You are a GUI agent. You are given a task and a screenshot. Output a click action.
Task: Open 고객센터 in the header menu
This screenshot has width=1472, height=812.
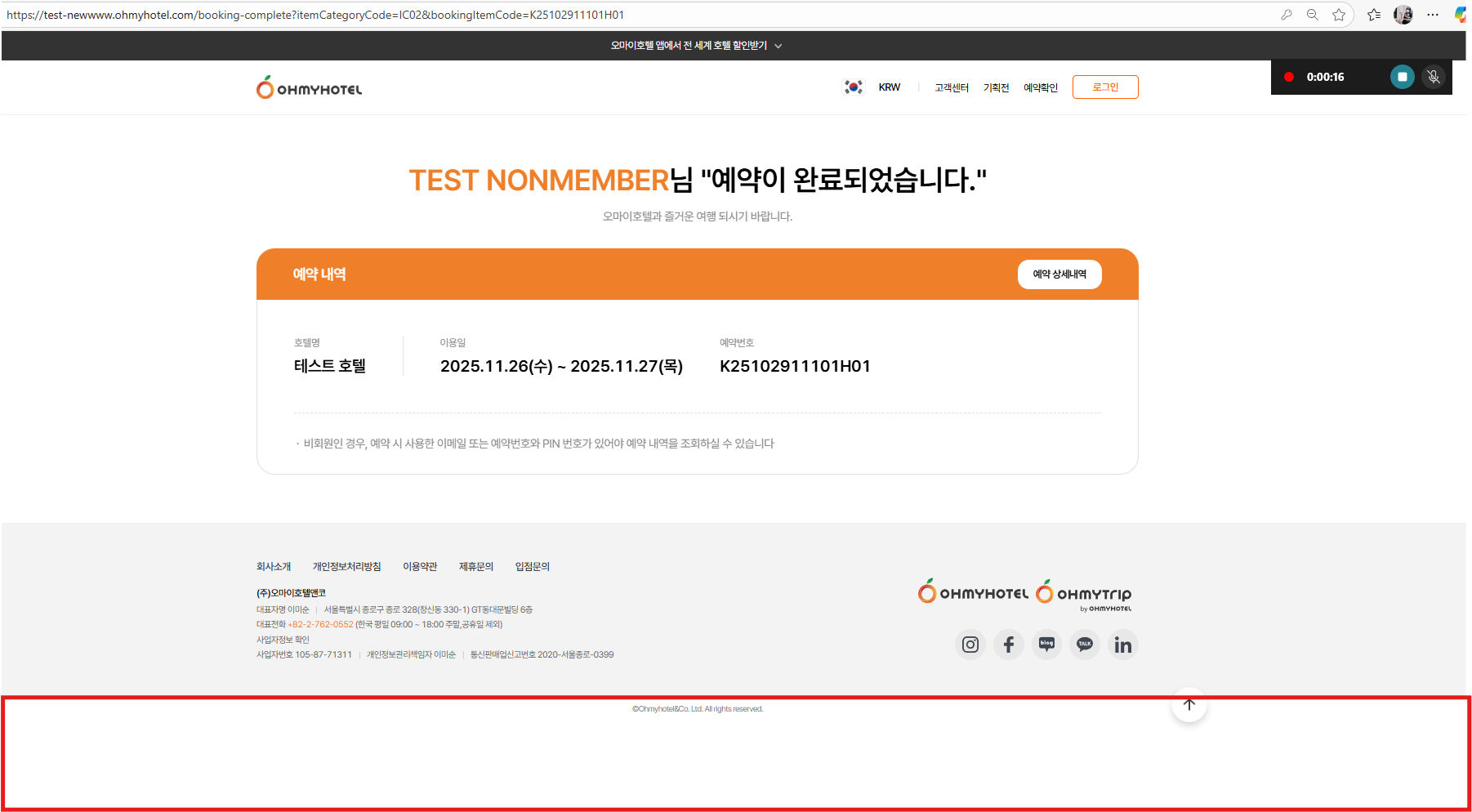tap(952, 87)
